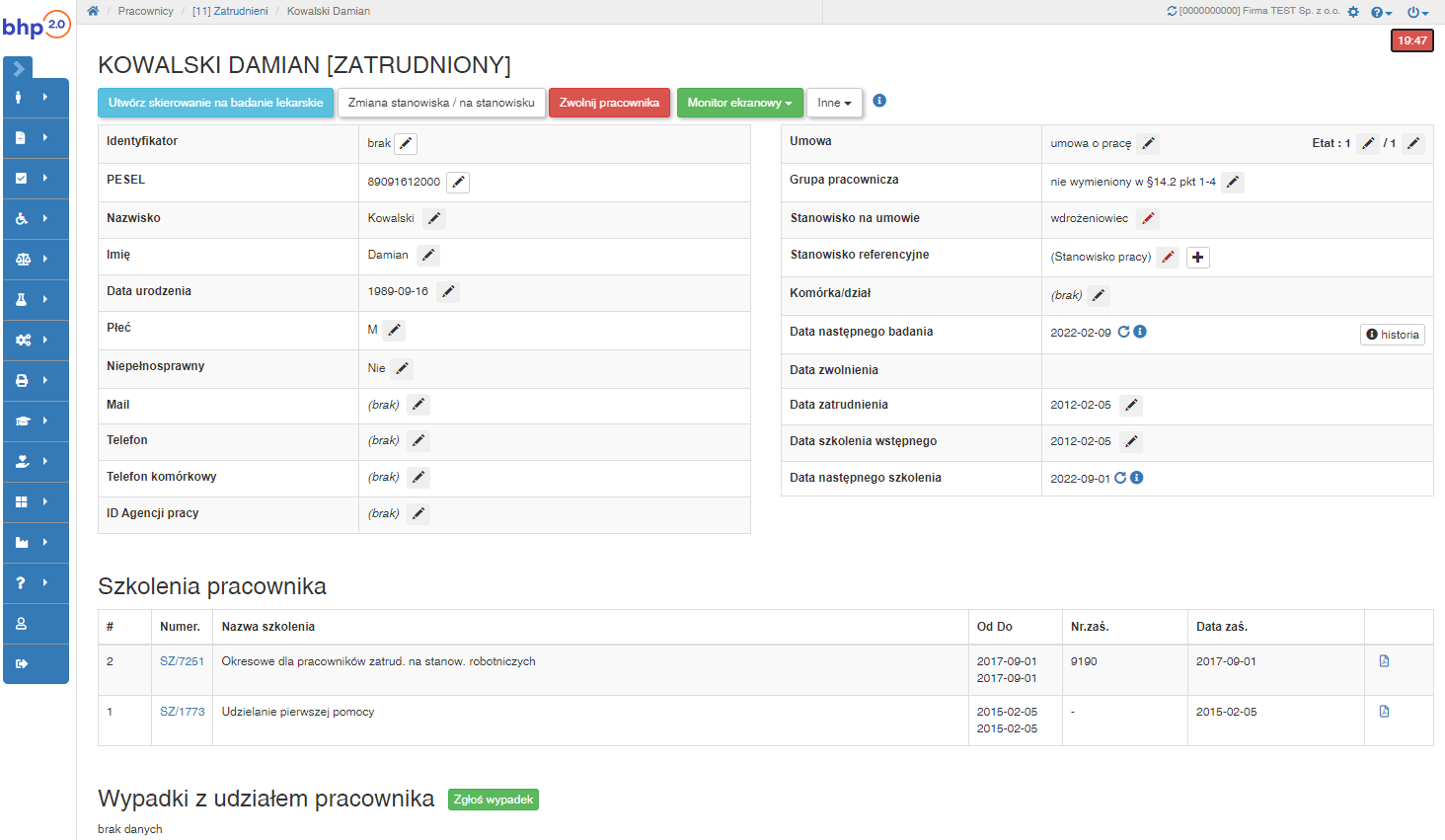1445x840 pixels.
Task: Click the flask icon in sidebar
Action: pyautogui.click(x=22, y=300)
